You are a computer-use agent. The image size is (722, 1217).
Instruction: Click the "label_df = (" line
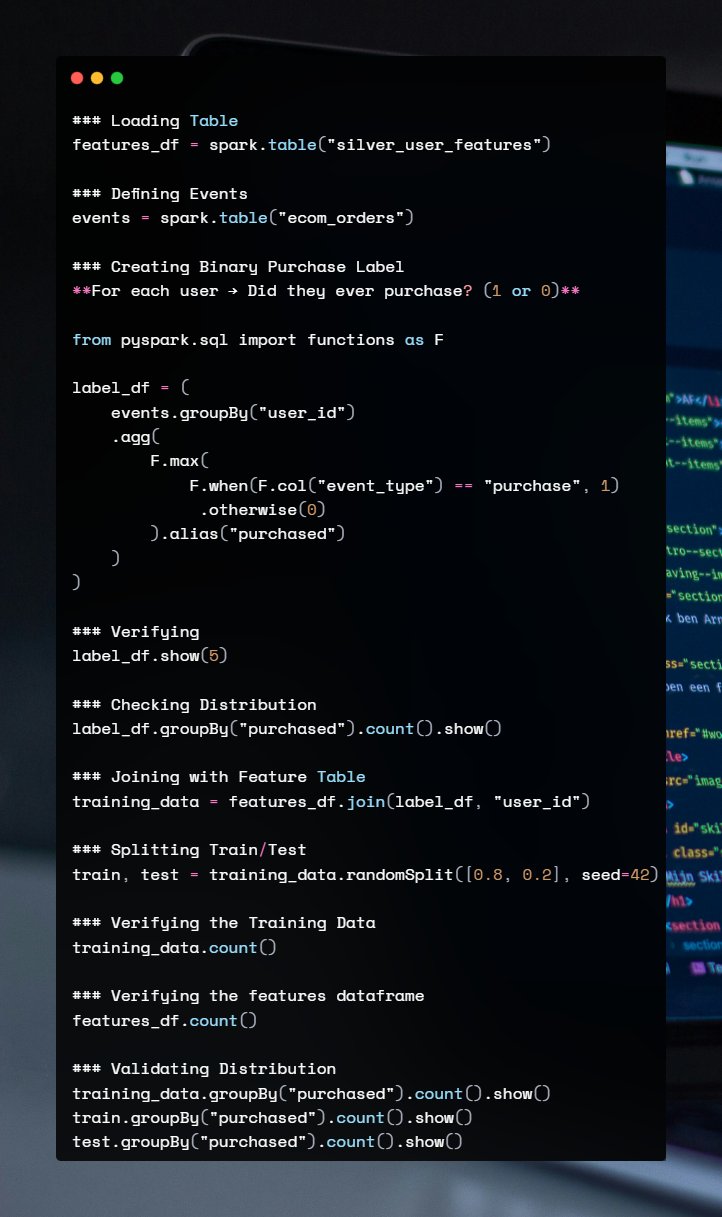click(130, 388)
